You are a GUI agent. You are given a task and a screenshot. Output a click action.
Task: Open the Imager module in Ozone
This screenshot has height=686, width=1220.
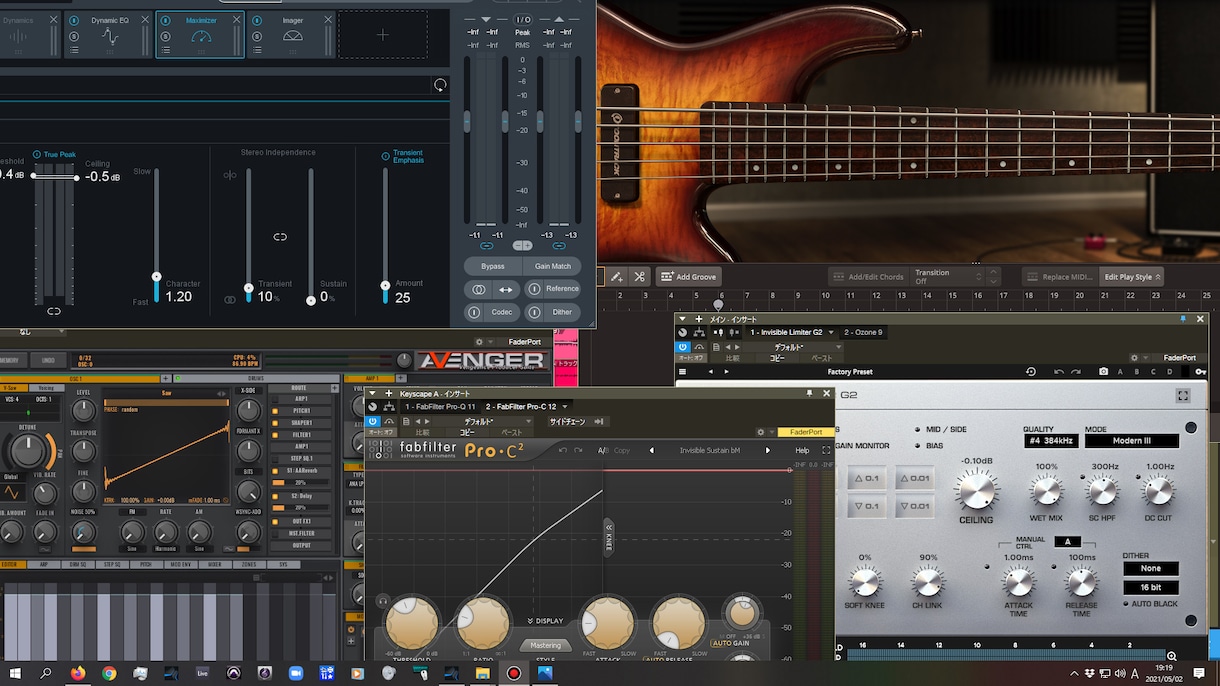coord(293,37)
